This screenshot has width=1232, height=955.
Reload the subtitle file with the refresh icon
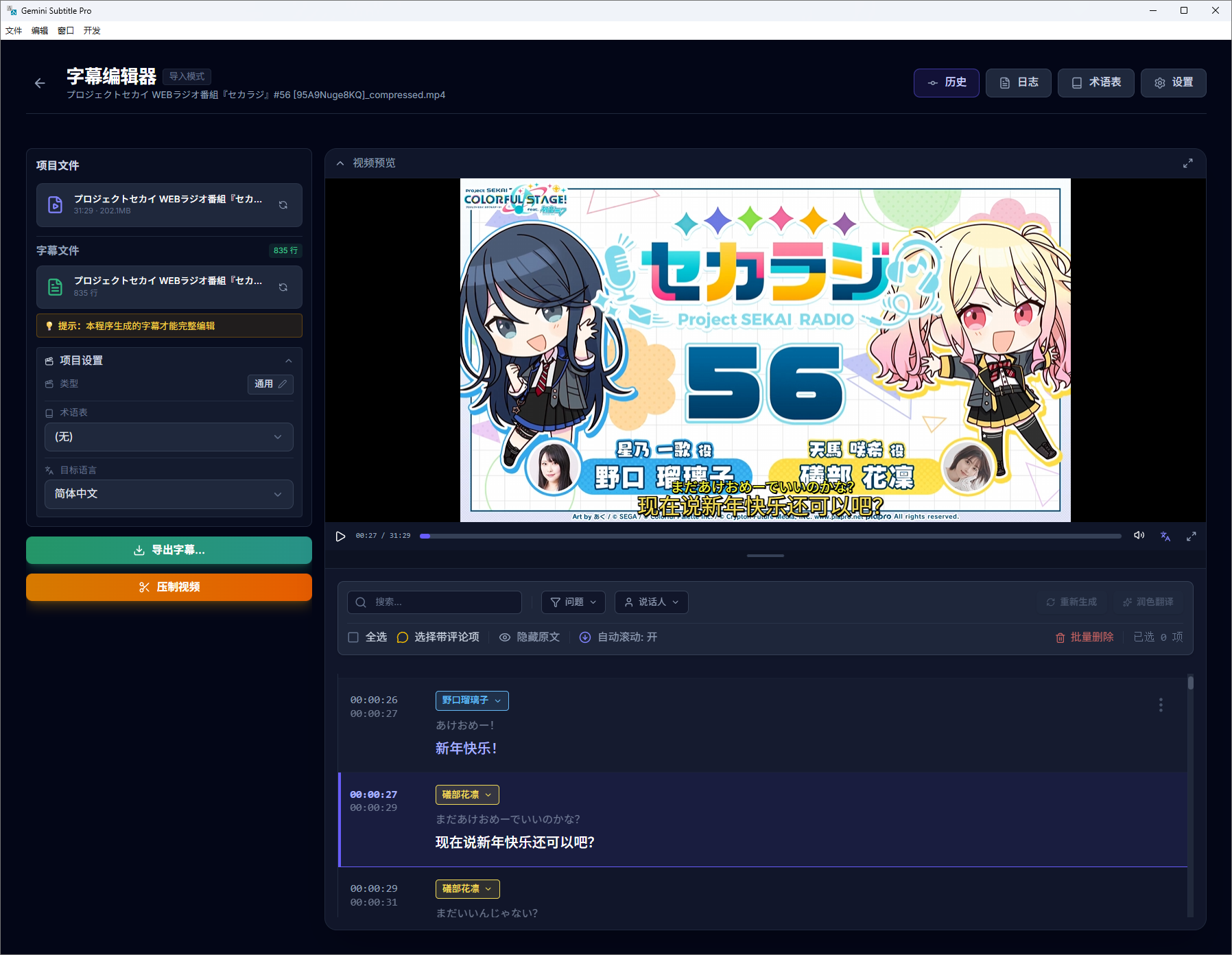(x=283, y=287)
